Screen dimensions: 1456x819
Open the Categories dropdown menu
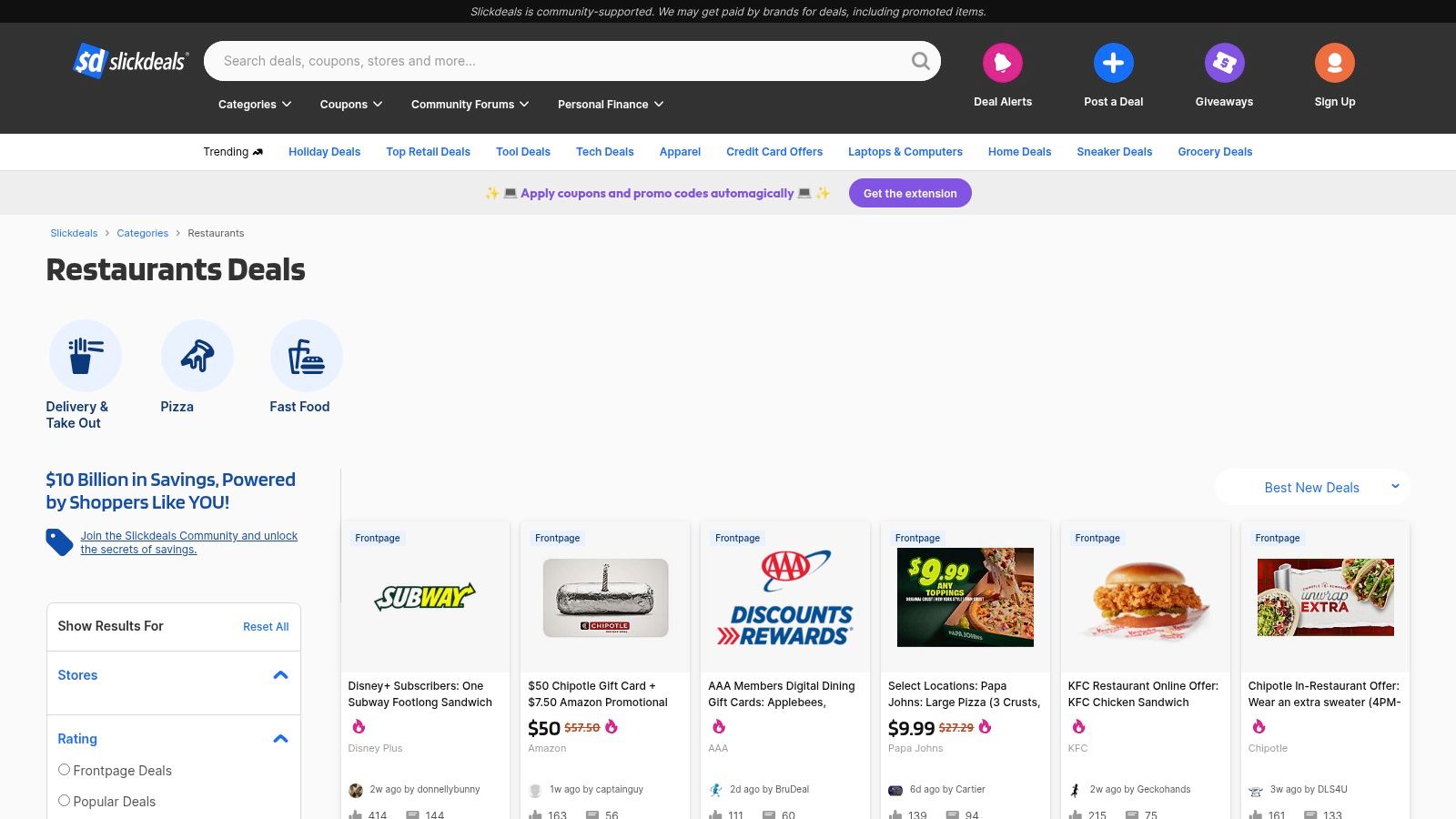[x=253, y=104]
